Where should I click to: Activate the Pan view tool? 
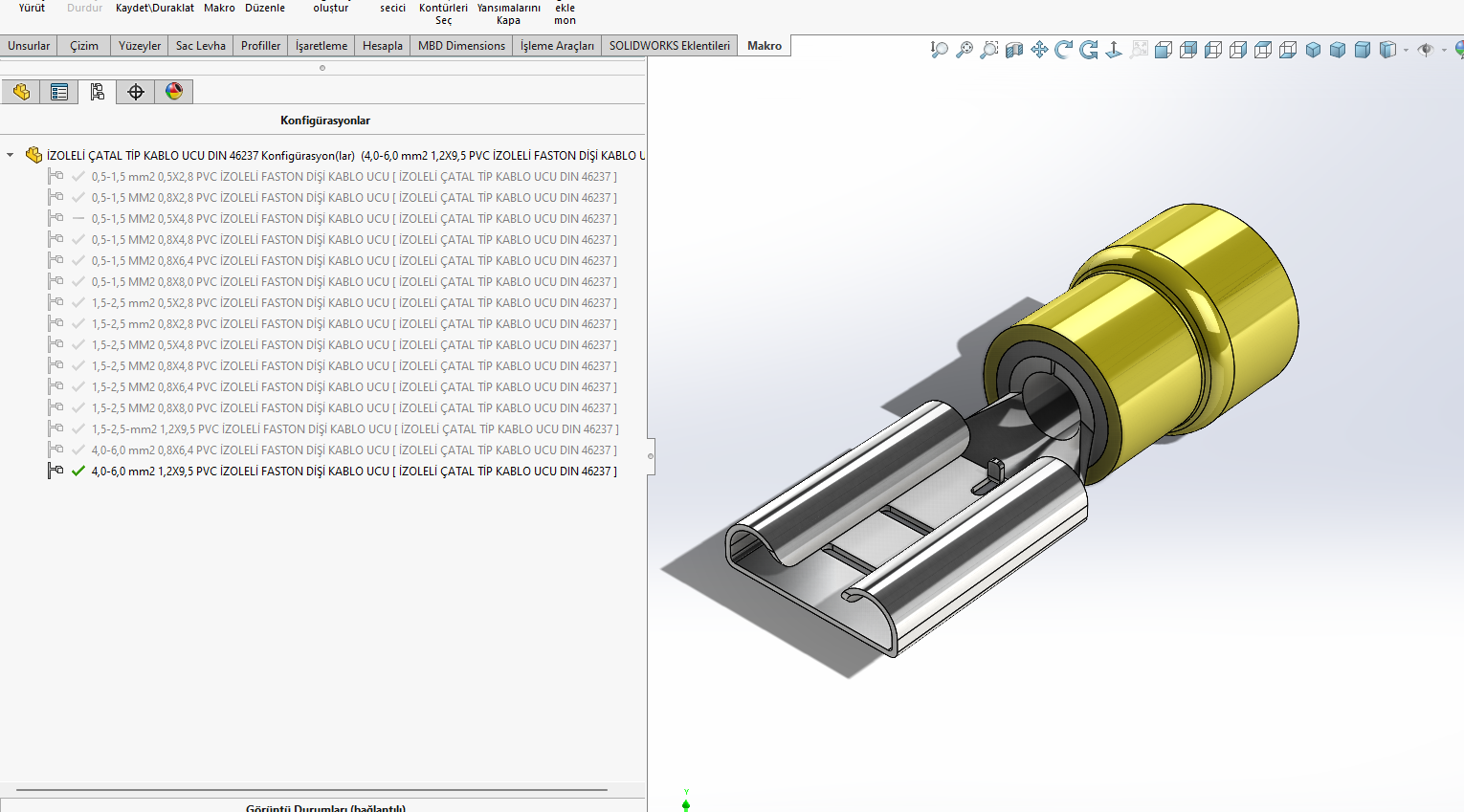[1039, 50]
